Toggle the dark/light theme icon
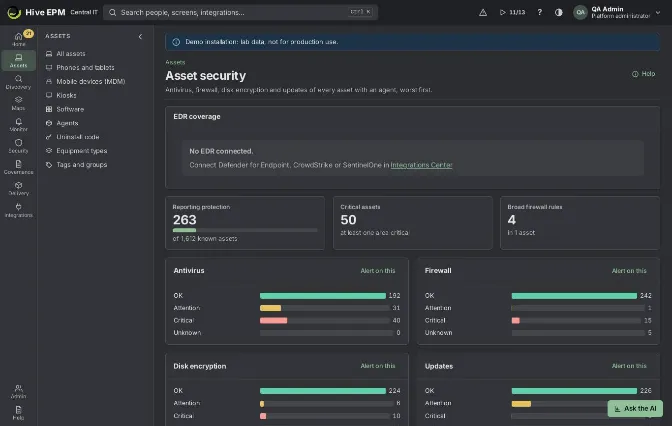The height and width of the screenshot is (426, 672). point(558,12)
